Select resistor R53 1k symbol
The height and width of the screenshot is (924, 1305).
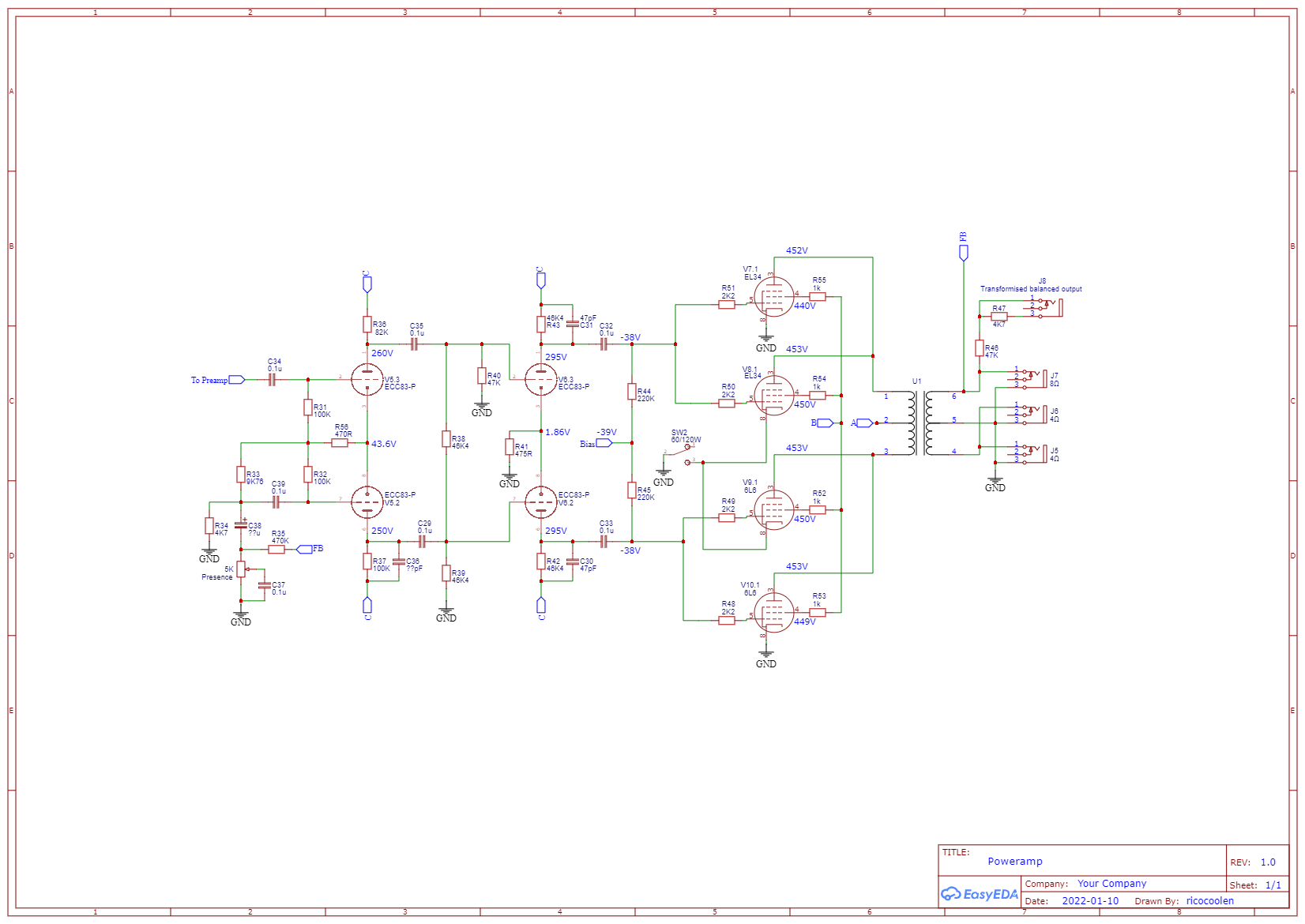click(818, 613)
